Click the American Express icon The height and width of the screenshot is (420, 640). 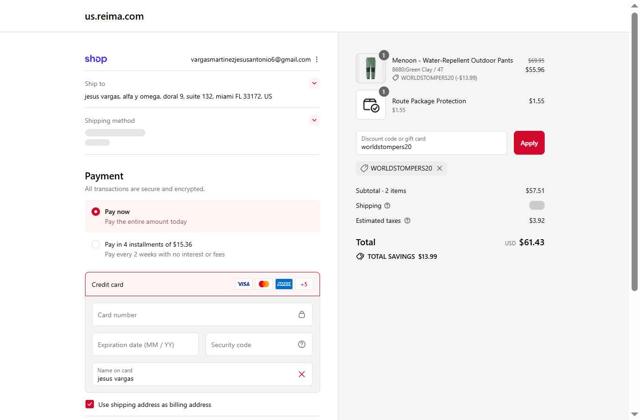tap(284, 284)
